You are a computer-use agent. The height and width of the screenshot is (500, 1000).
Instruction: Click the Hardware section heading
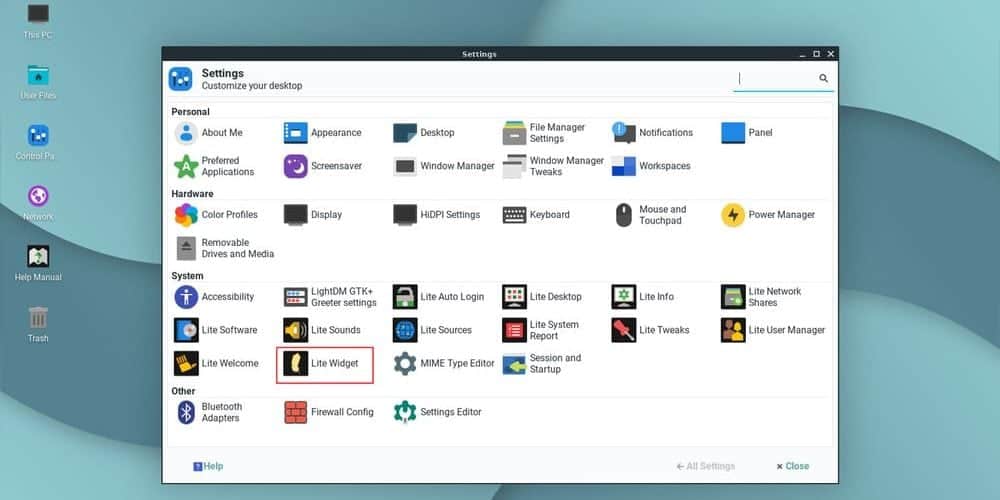192,193
